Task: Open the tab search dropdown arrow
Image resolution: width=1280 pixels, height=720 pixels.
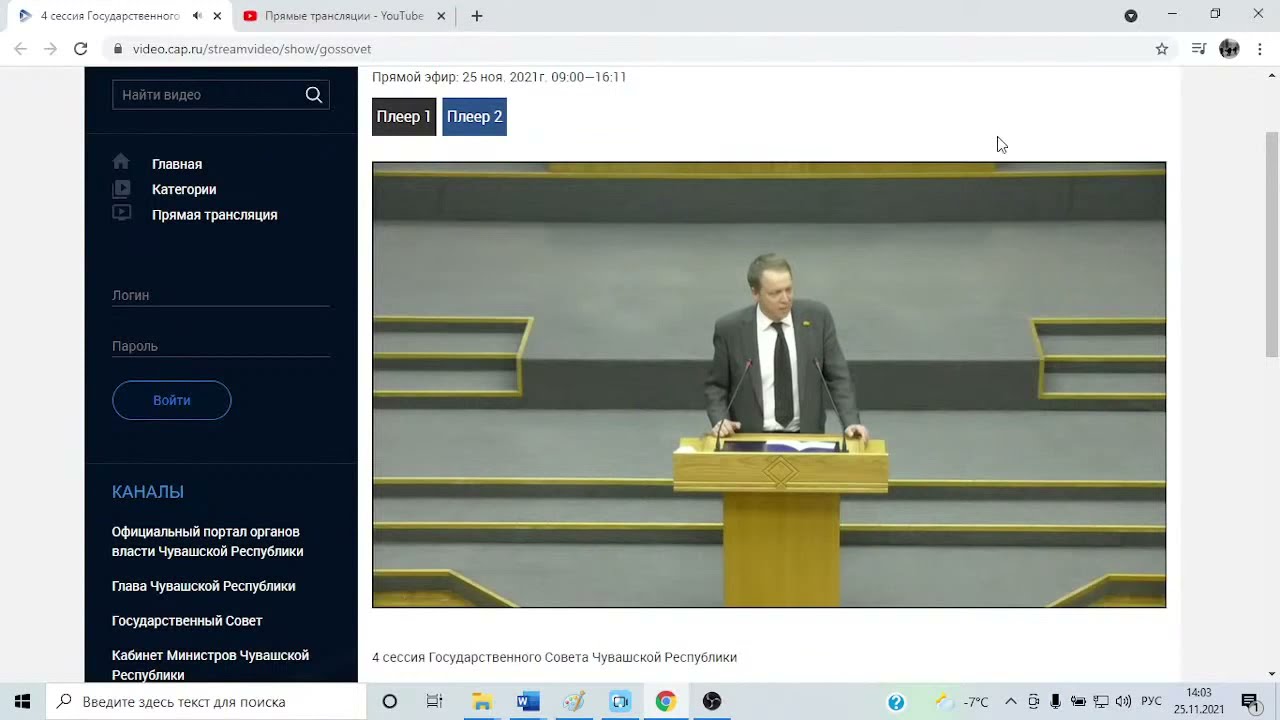Action: pyautogui.click(x=1131, y=16)
